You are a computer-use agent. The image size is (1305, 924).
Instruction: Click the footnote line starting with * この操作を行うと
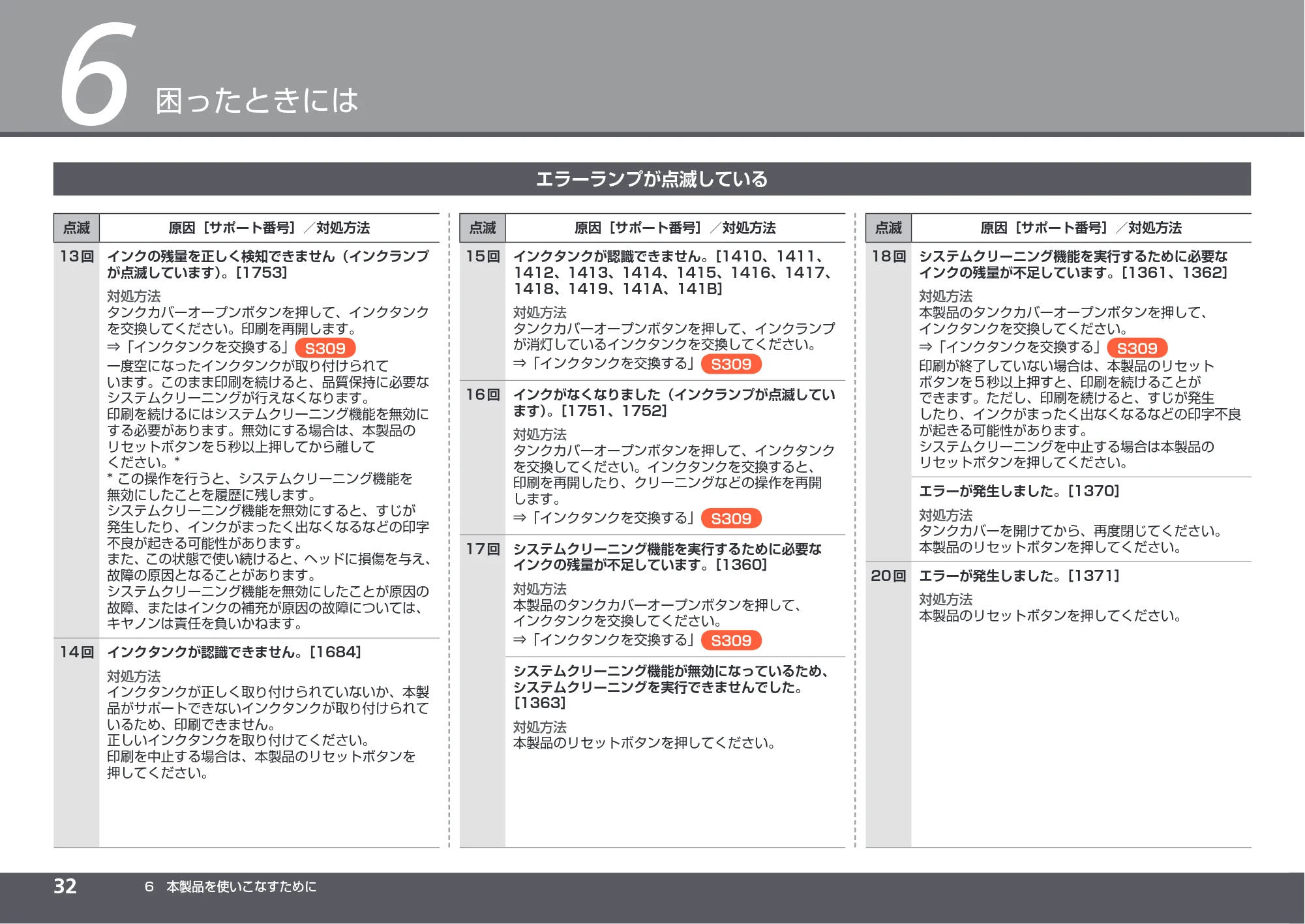click(x=260, y=479)
